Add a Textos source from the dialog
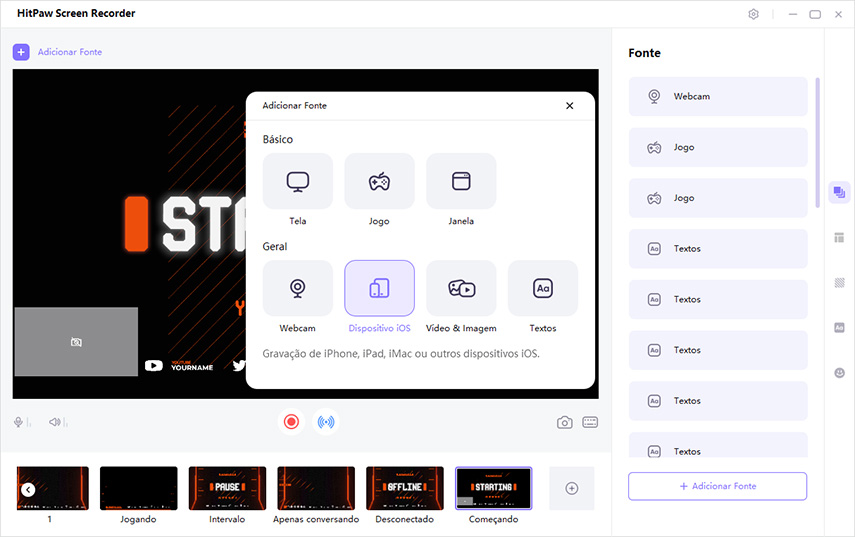The height and width of the screenshot is (537, 855). (x=543, y=288)
